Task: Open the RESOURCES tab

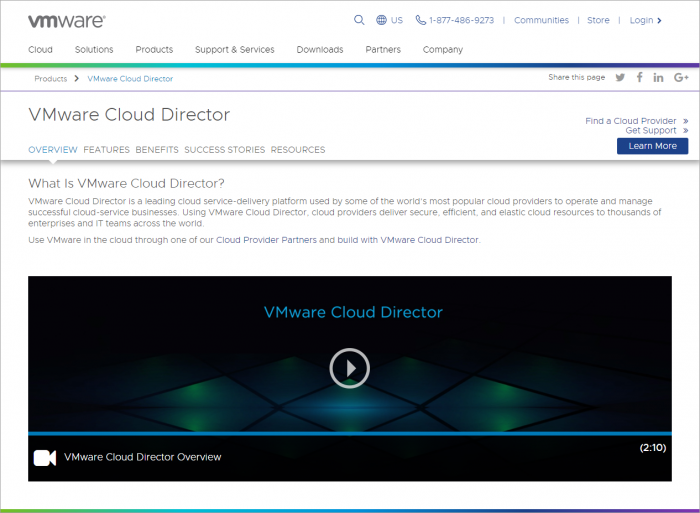Action: click(x=298, y=150)
